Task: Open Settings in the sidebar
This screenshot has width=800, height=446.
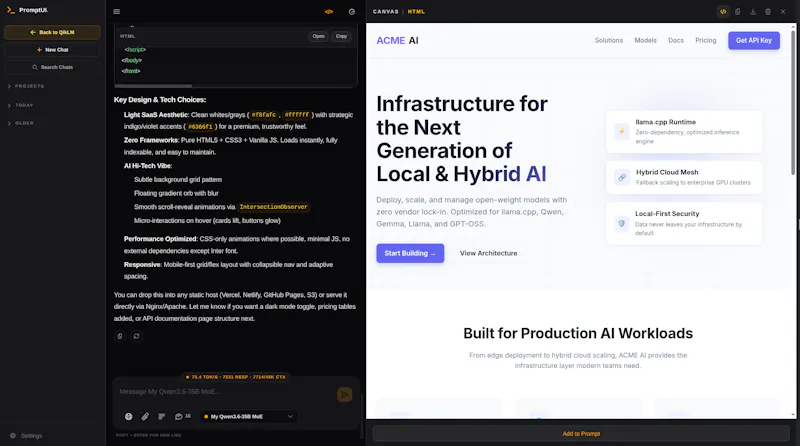Action: [x=26, y=435]
